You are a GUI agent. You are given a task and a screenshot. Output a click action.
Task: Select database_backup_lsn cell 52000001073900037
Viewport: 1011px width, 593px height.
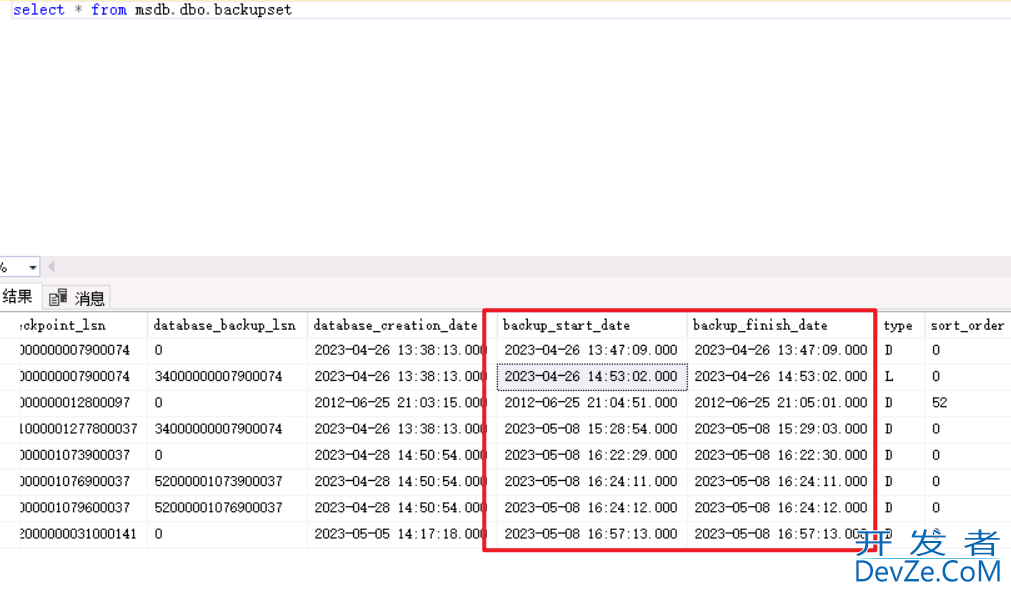227,481
